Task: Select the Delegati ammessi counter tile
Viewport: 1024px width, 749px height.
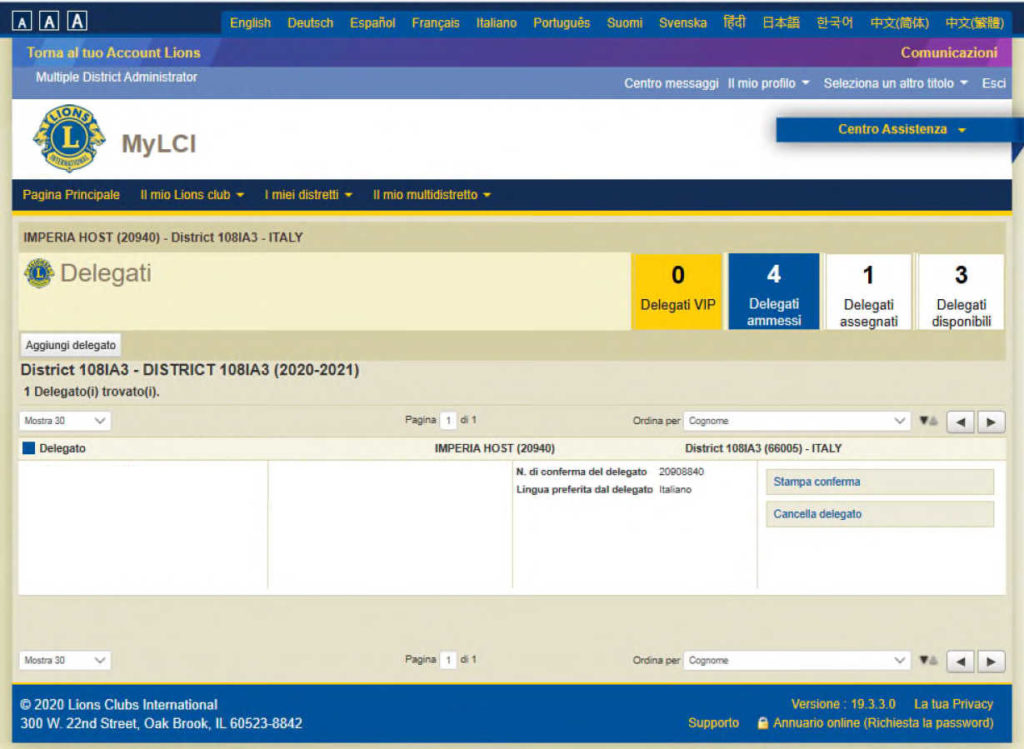Action: coord(774,291)
